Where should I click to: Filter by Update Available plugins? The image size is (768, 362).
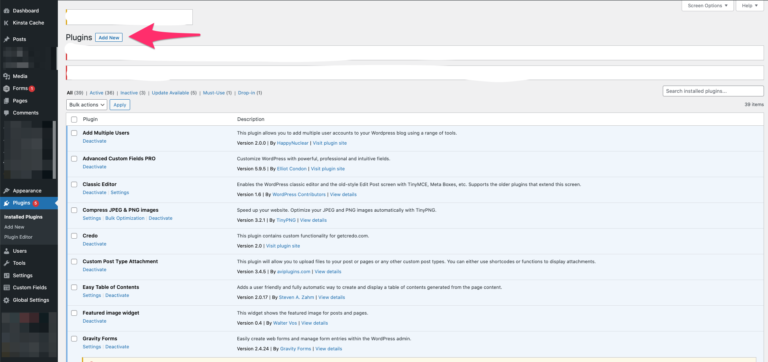click(x=170, y=93)
